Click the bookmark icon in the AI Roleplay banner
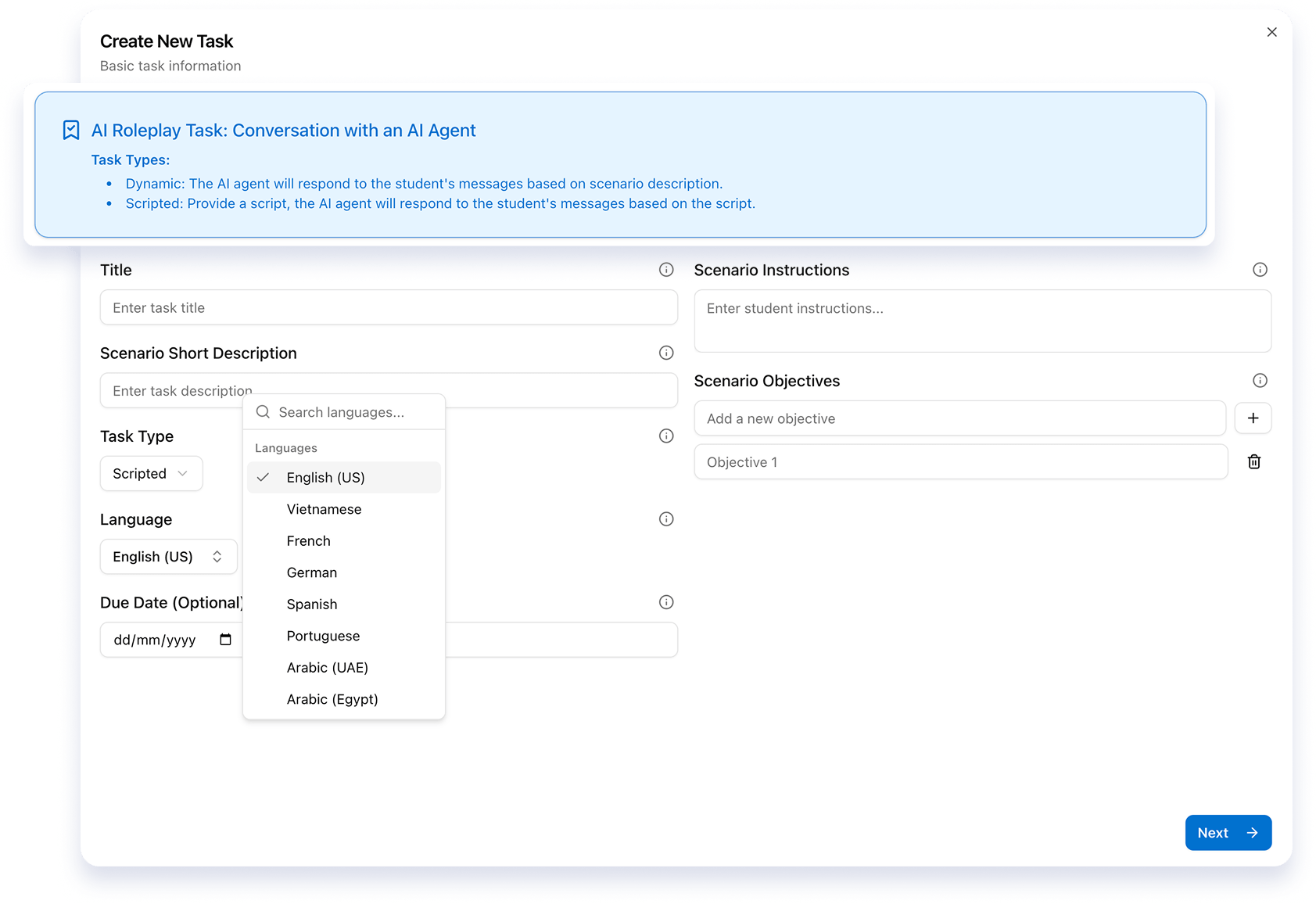Viewport: 1316px width, 904px height. (x=71, y=129)
